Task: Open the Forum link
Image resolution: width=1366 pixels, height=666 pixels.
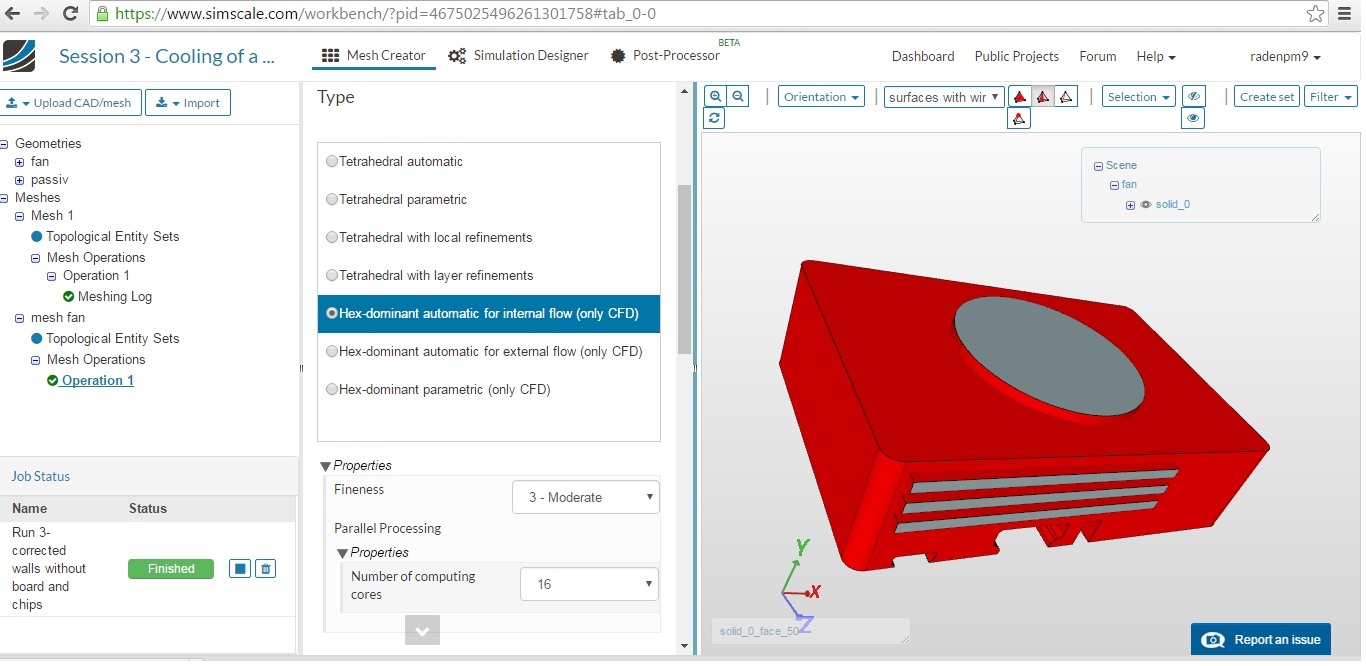Action: click(1097, 57)
